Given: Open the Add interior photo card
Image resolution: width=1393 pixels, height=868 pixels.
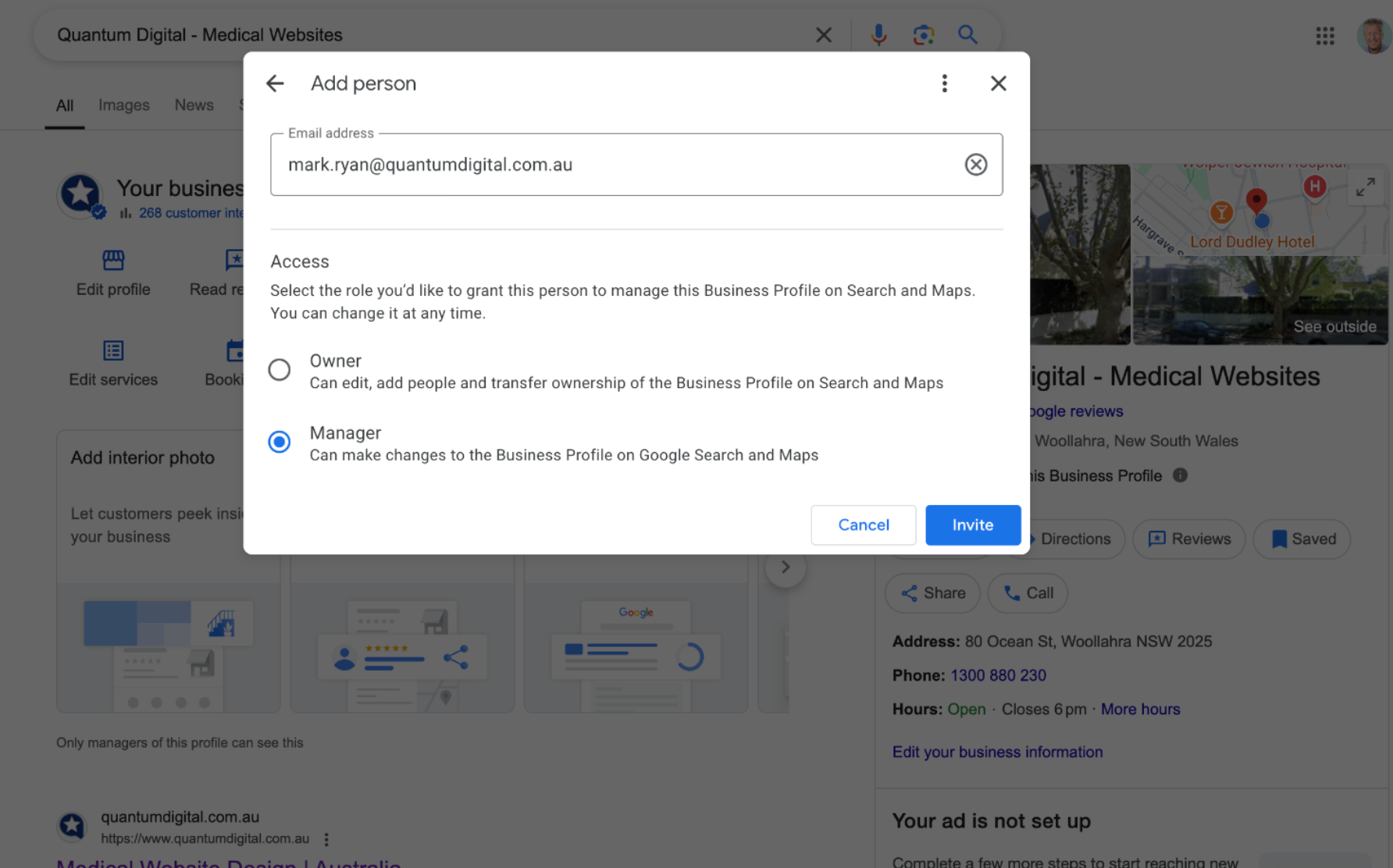Looking at the screenshot, I should click(x=168, y=571).
